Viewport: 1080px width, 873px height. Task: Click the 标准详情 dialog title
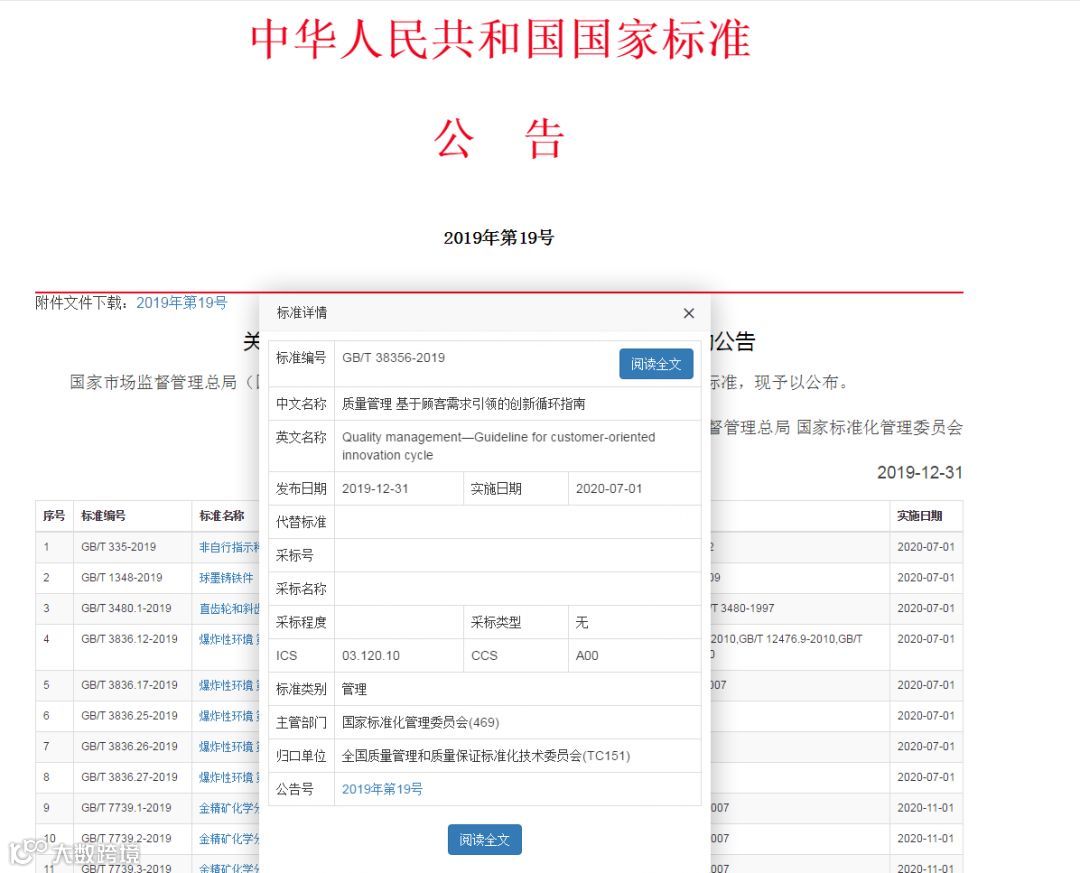[302, 313]
